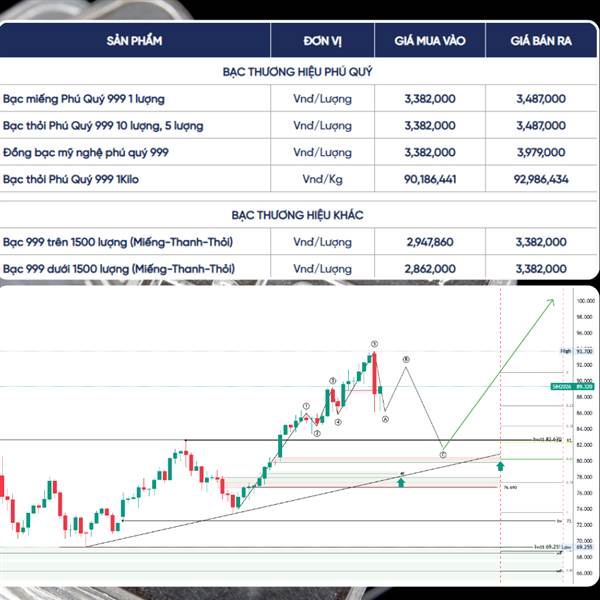Image resolution: width=600 pixels, height=600 pixels.
Task: Click product Bạc 999 trên 1500 lượng
Action: 118,242
